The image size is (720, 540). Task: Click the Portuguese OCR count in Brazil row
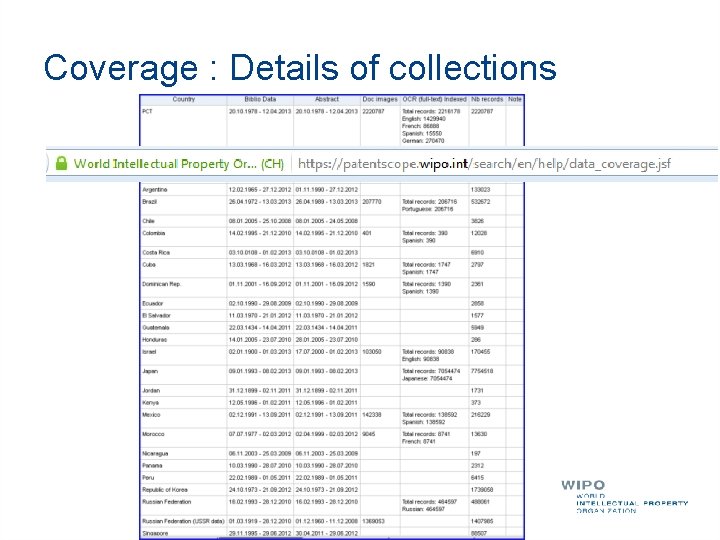428,209
